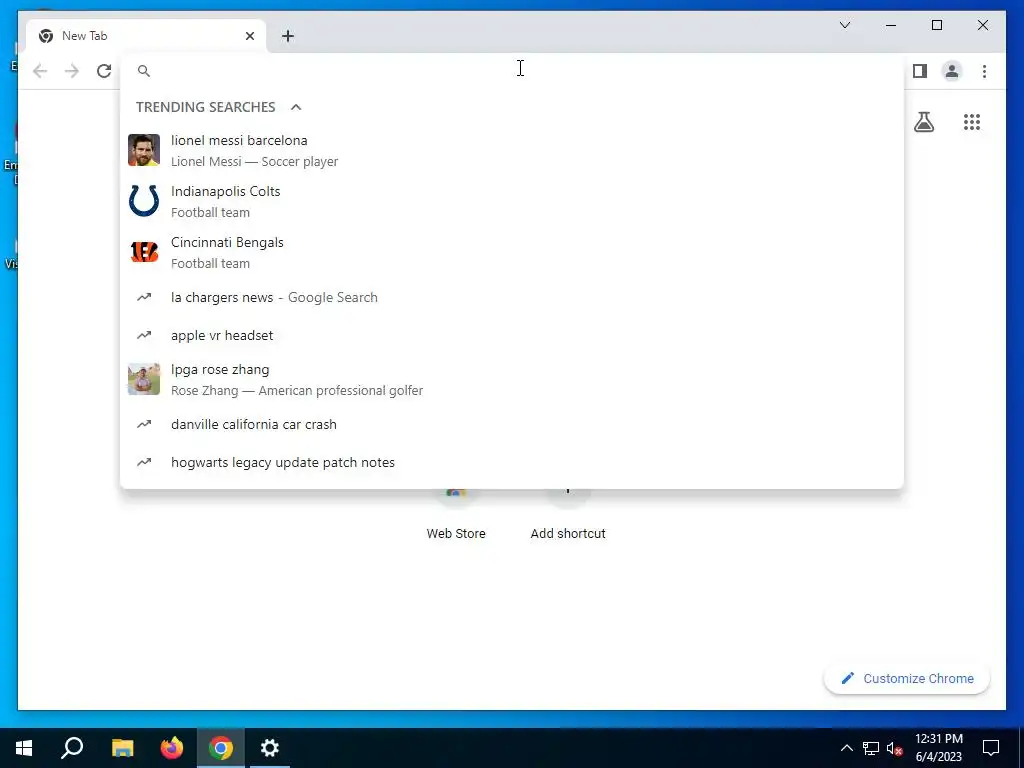
Task: Open the side panel icon
Action: (x=920, y=71)
